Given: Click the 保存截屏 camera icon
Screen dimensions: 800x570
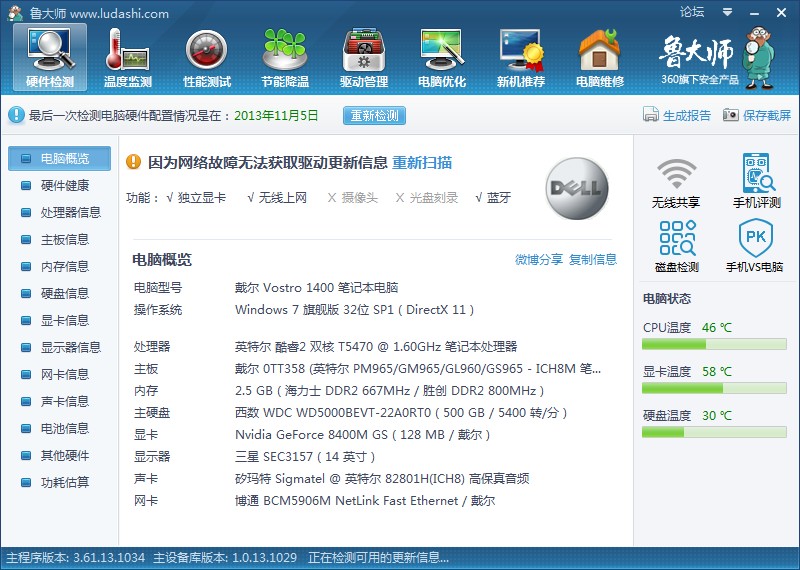Looking at the screenshot, I should 731,115.
